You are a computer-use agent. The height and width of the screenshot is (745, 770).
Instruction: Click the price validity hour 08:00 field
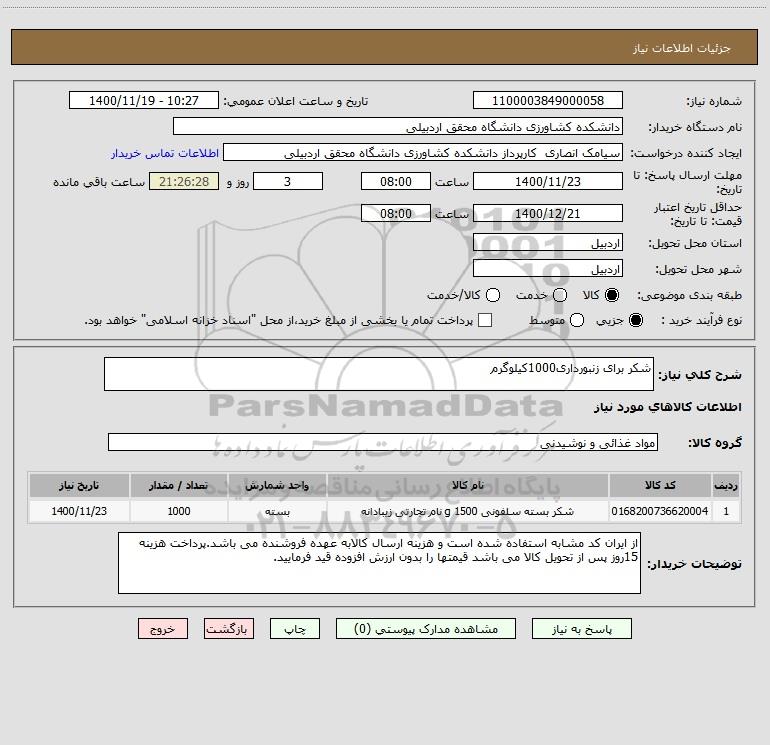click(x=396, y=213)
